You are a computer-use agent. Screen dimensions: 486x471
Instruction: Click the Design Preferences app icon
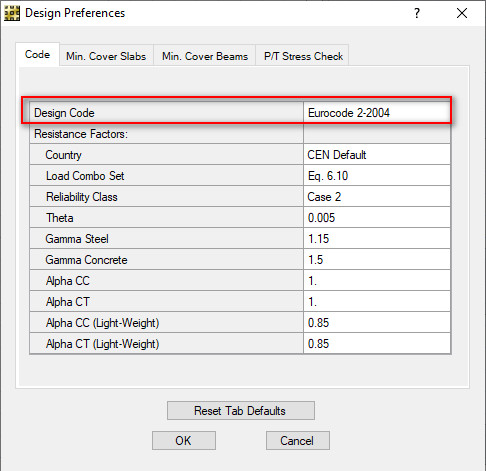click(x=12, y=13)
